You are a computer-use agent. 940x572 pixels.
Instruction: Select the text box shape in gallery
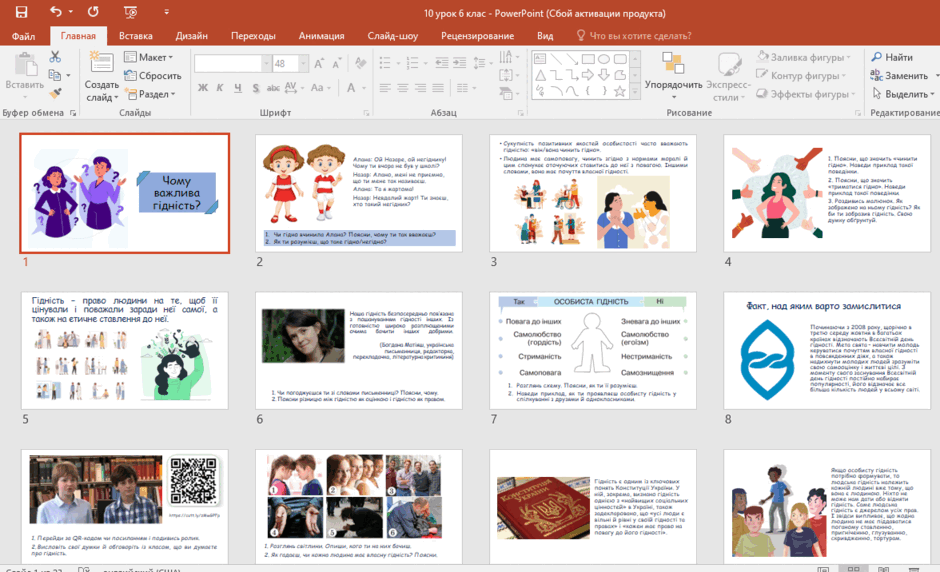point(540,59)
